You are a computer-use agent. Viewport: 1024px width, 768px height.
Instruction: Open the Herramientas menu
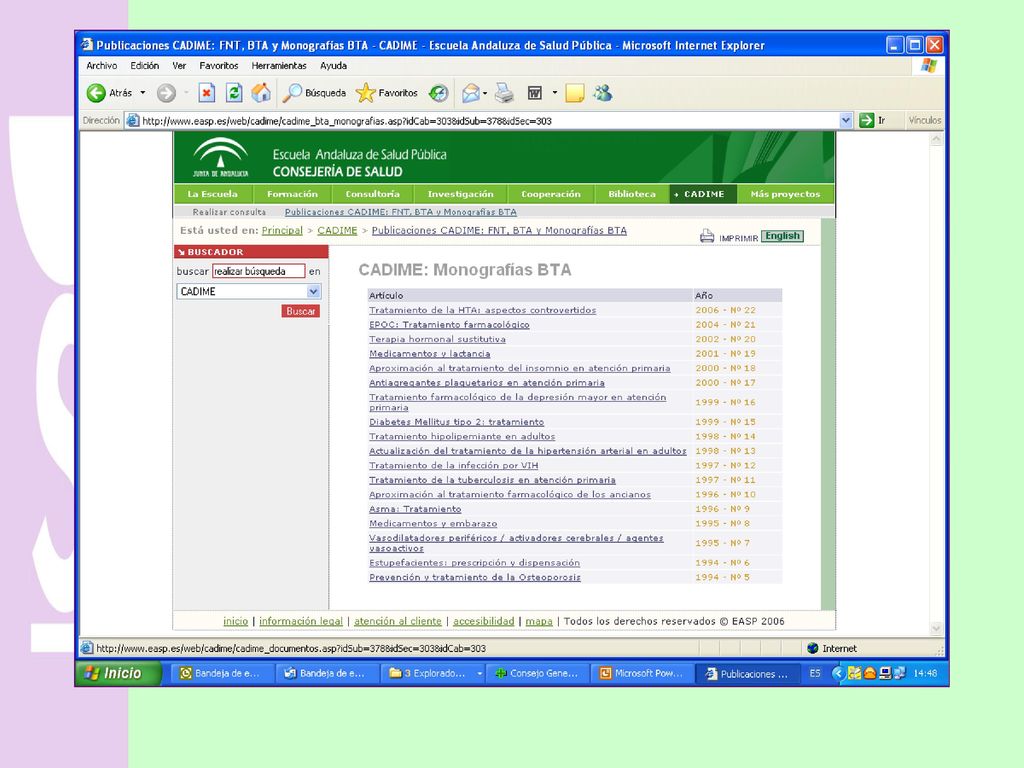[x=279, y=66]
